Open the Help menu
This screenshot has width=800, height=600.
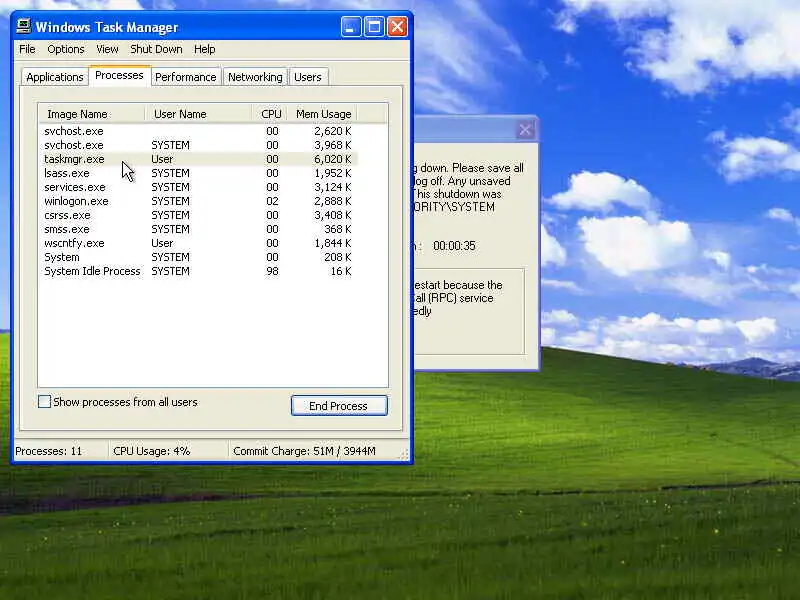(x=205, y=49)
